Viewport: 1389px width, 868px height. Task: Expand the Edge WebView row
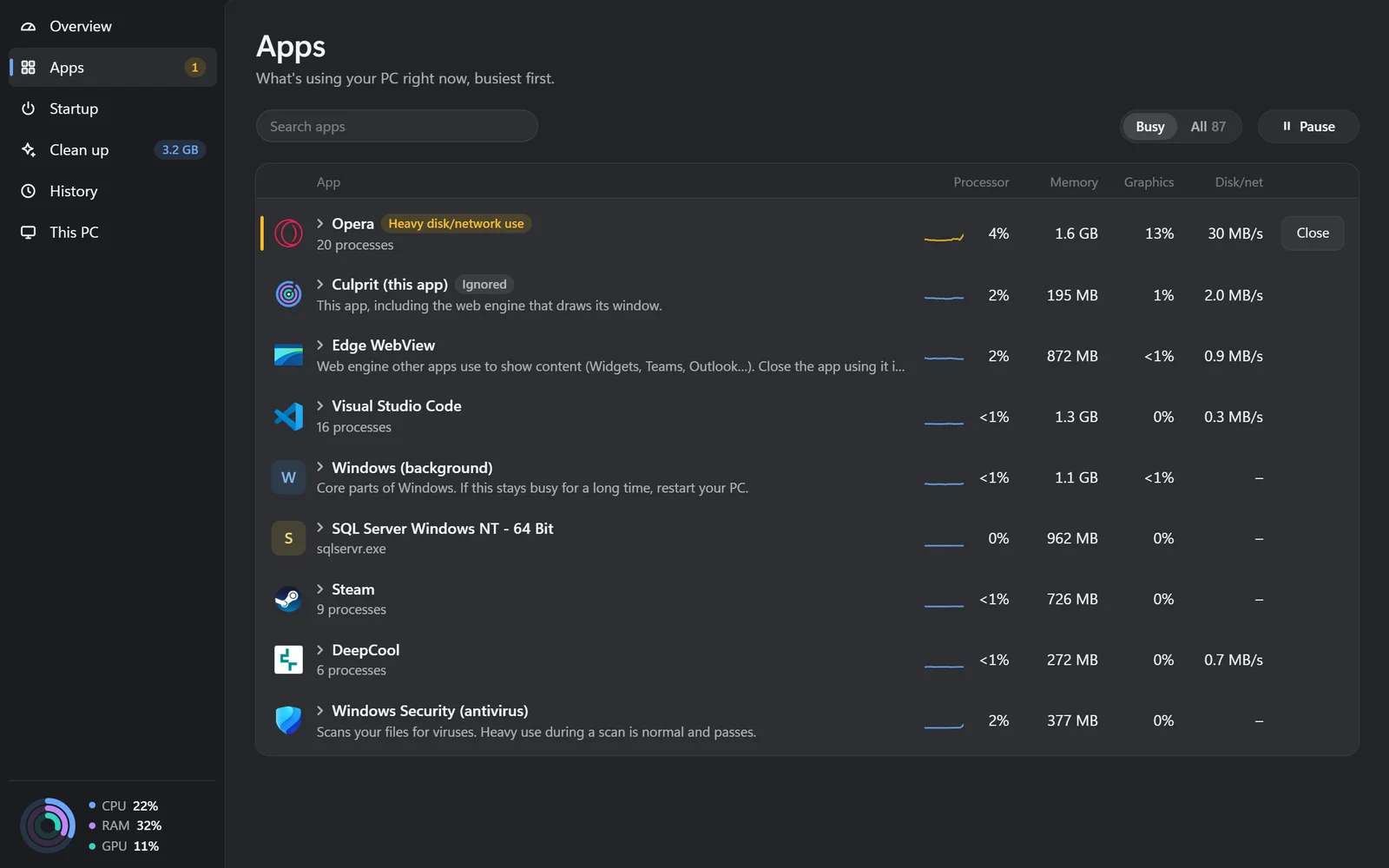click(x=320, y=345)
